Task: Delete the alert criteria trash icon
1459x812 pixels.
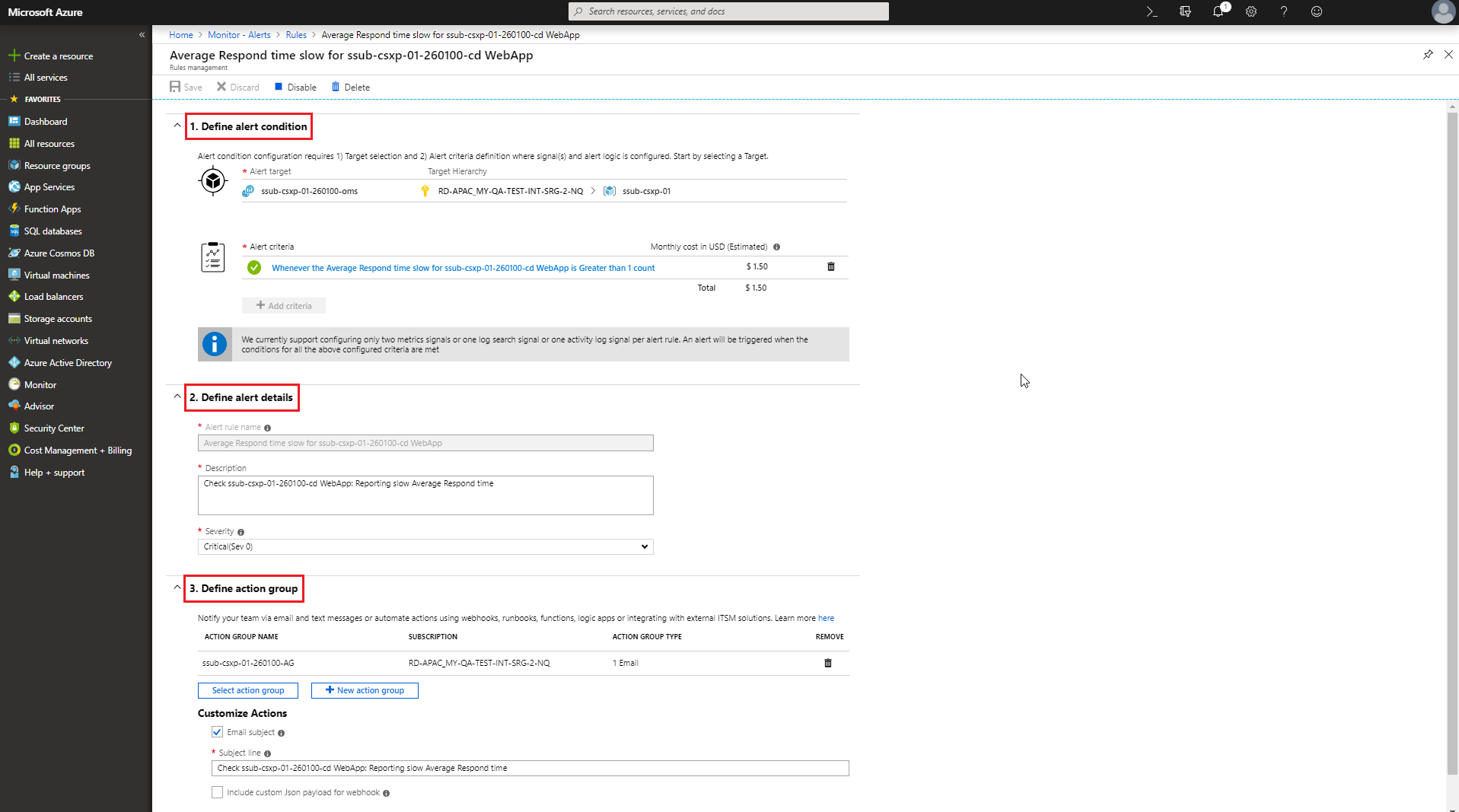Action: pyautogui.click(x=830, y=267)
